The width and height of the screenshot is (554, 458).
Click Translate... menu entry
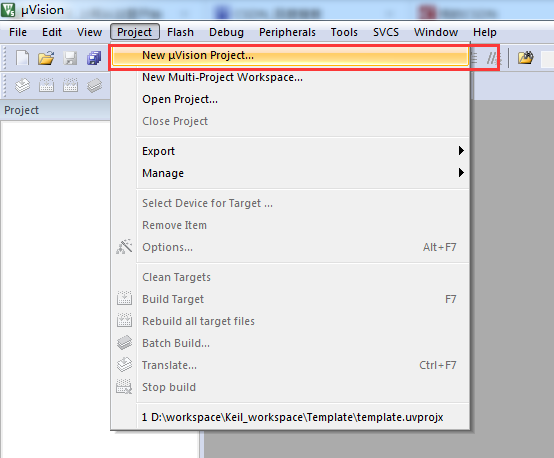point(290,365)
